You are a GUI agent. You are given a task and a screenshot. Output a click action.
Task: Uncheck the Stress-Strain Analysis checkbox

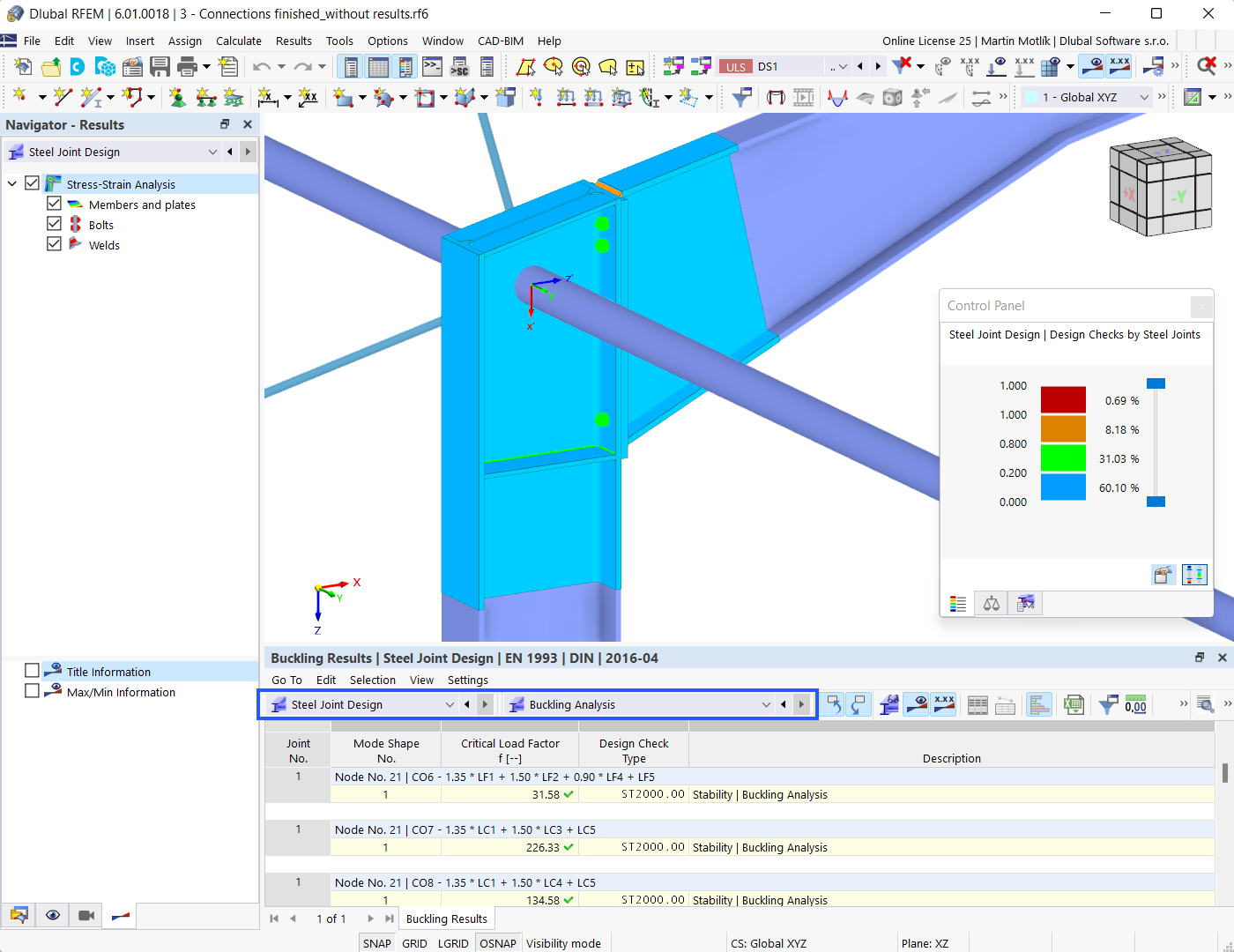click(x=33, y=183)
